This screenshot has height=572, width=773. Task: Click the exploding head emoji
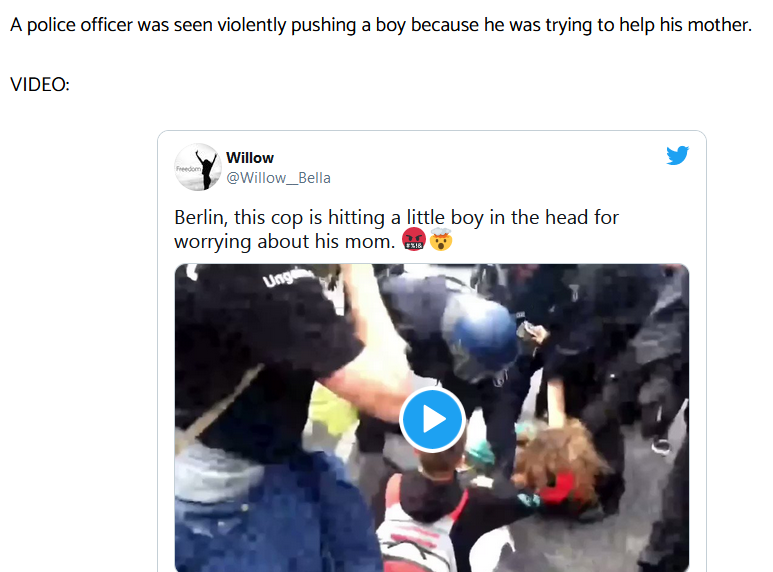point(441,240)
